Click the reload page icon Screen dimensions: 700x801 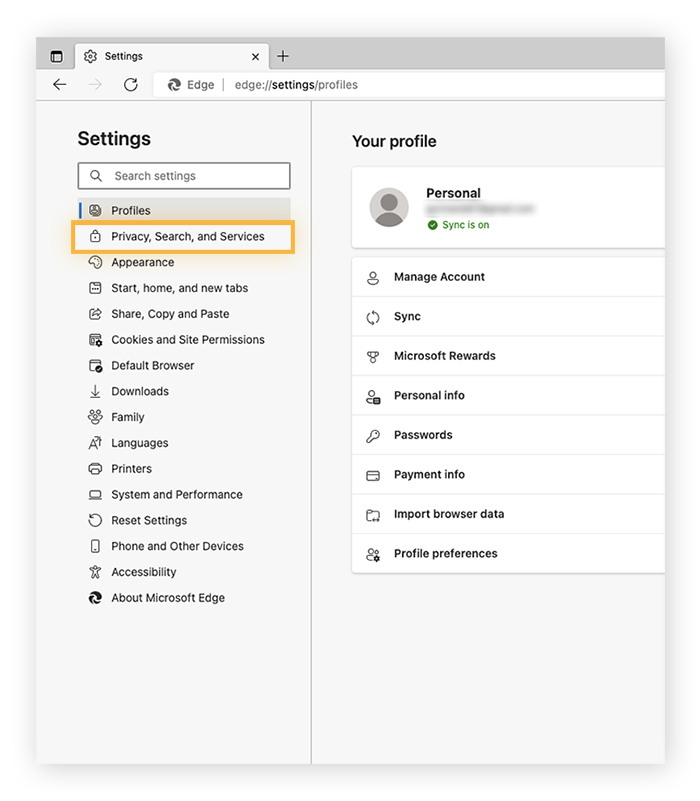130,85
